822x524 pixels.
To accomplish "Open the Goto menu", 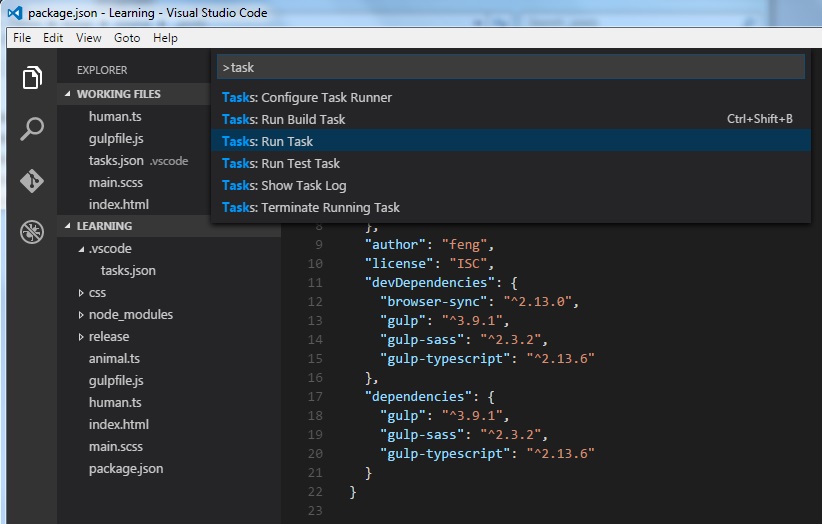I will [x=127, y=38].
